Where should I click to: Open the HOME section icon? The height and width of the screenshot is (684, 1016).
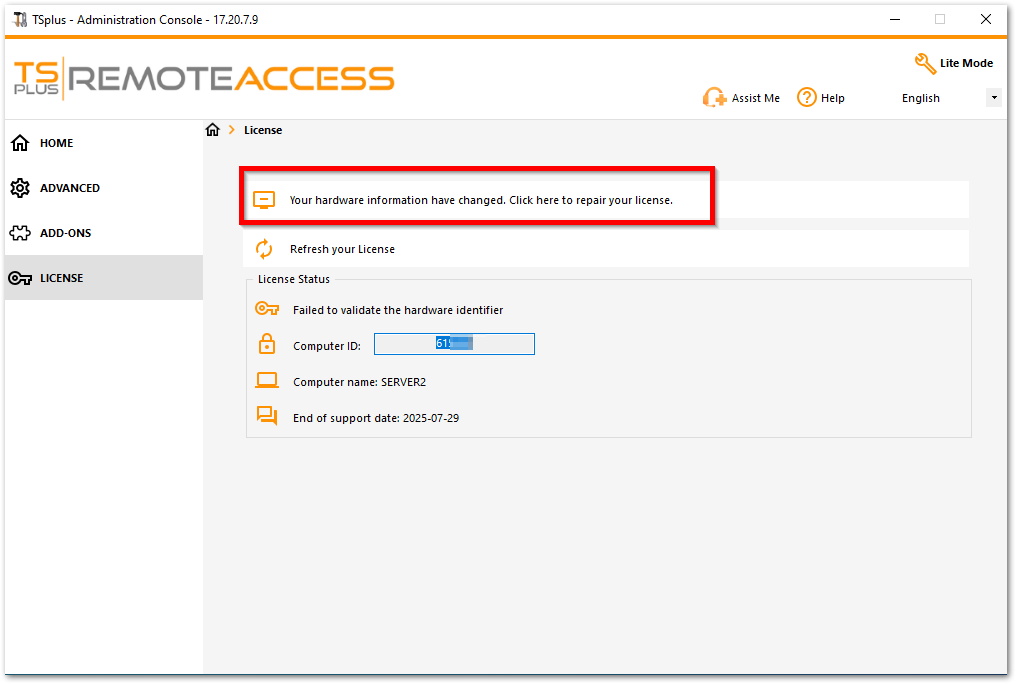pyautogui.click(x=21, y=143)
